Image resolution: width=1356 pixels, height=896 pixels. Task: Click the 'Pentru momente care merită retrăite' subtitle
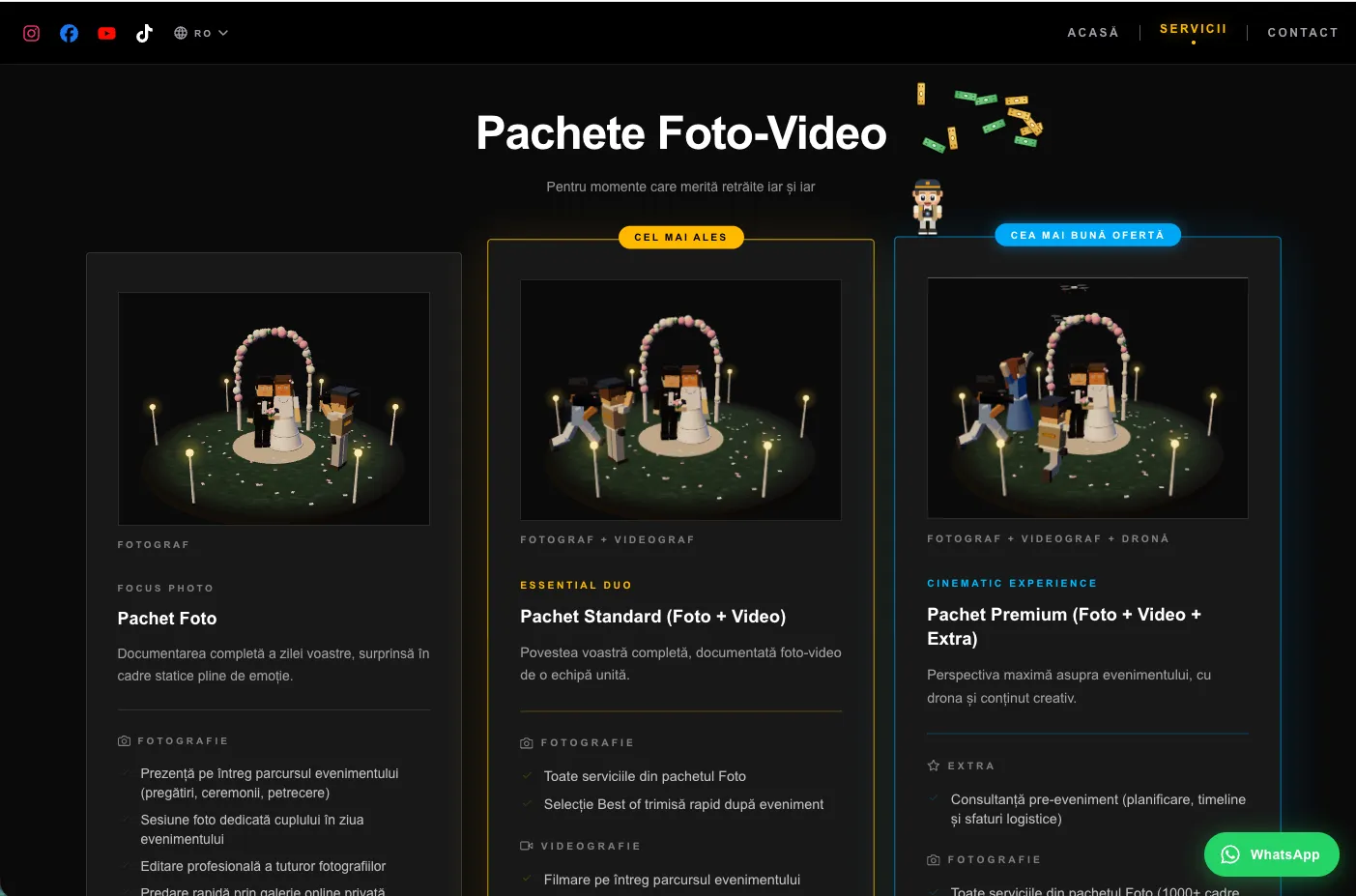pos(680,187)
